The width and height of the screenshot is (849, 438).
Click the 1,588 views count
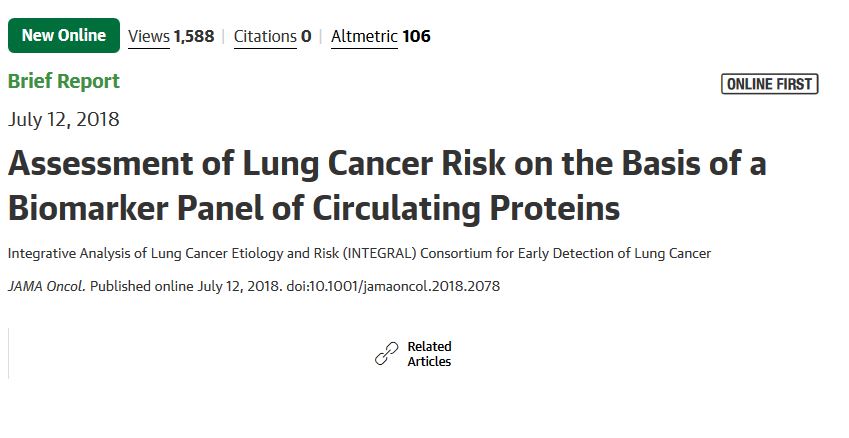pos(194,37)
